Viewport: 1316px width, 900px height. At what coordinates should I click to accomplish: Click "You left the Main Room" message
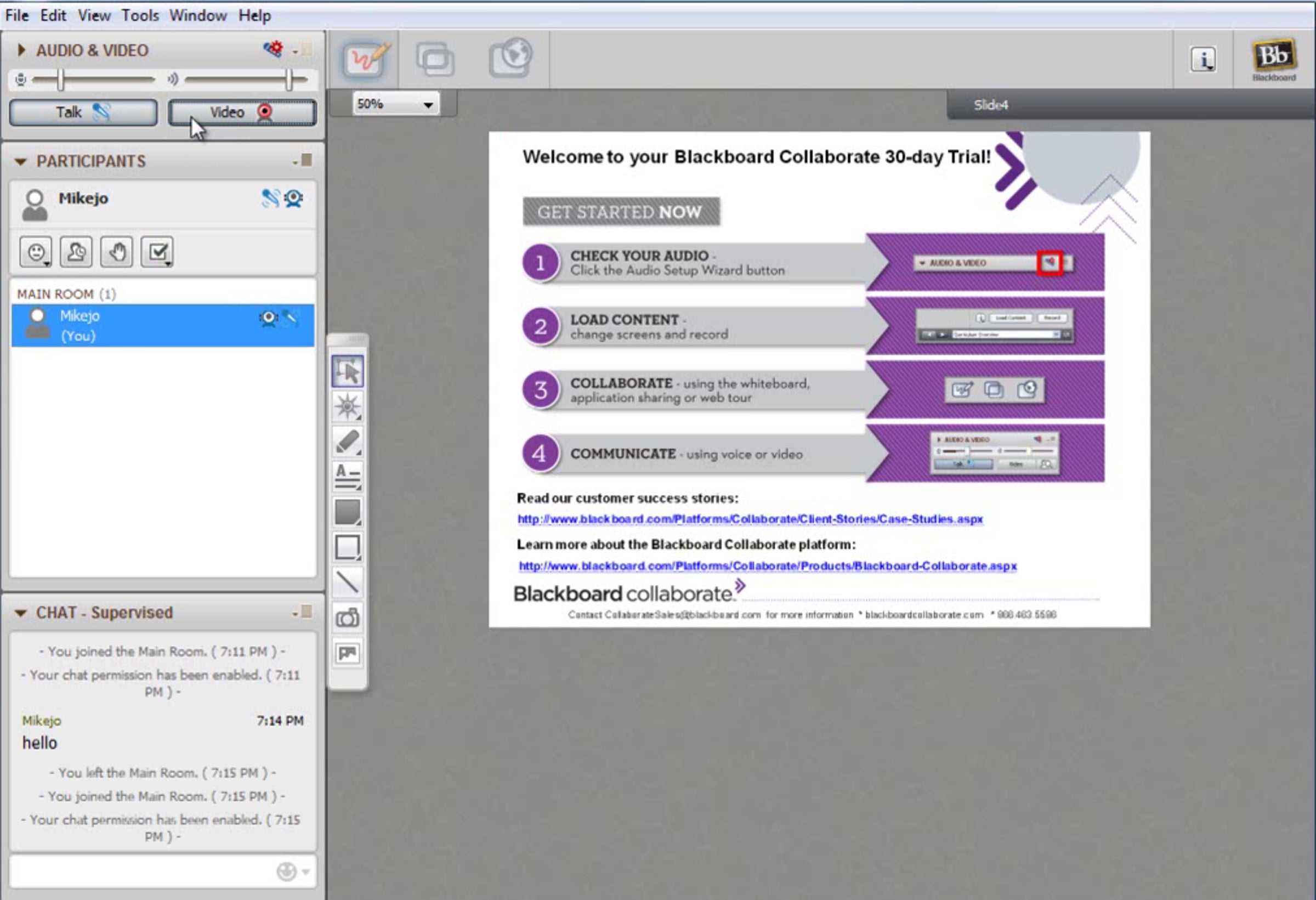[x=162, y=773]
